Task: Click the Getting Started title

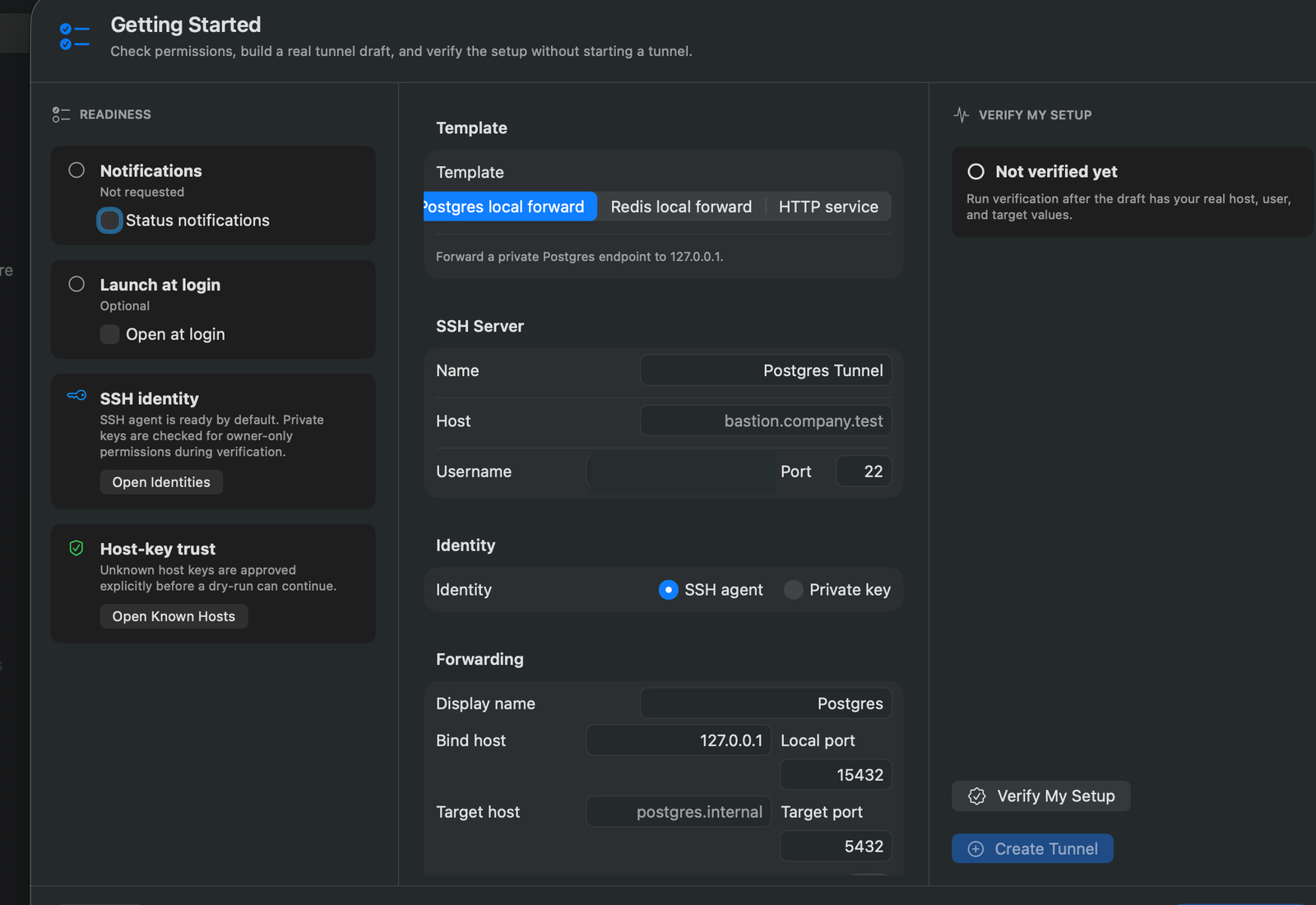Action: (x=186, y=25)
